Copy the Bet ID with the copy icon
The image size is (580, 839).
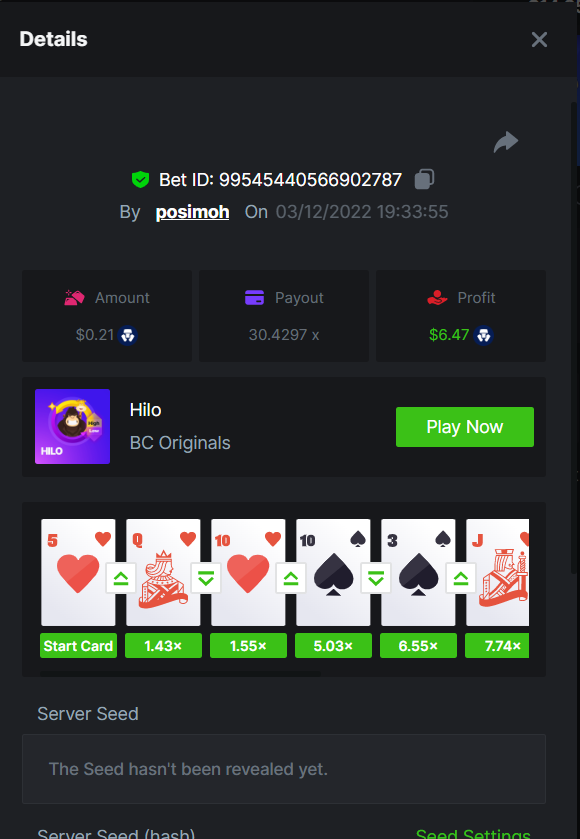pyautogui.click(x=424, y=179)
